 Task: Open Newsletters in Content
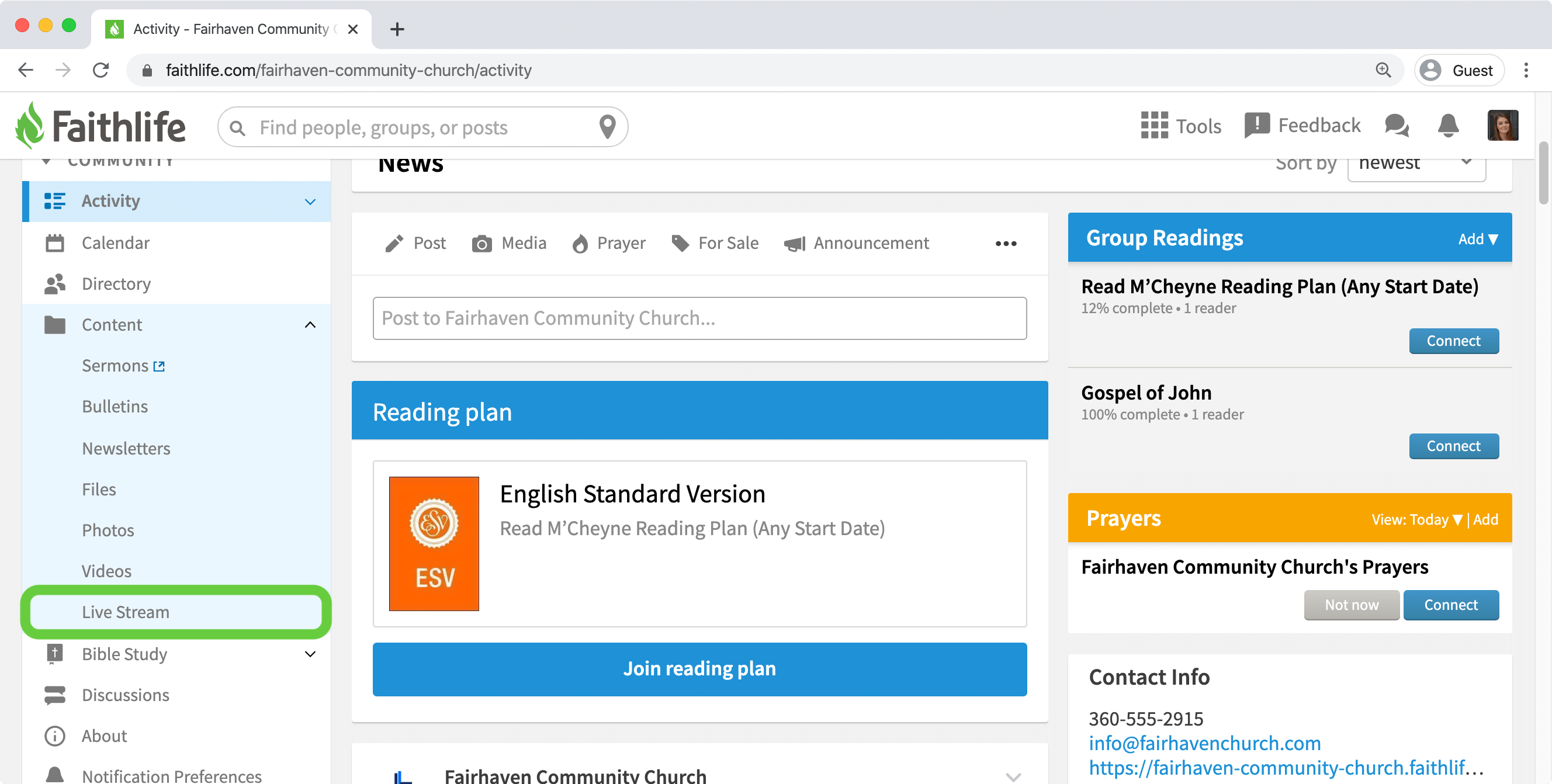point(126,449)
